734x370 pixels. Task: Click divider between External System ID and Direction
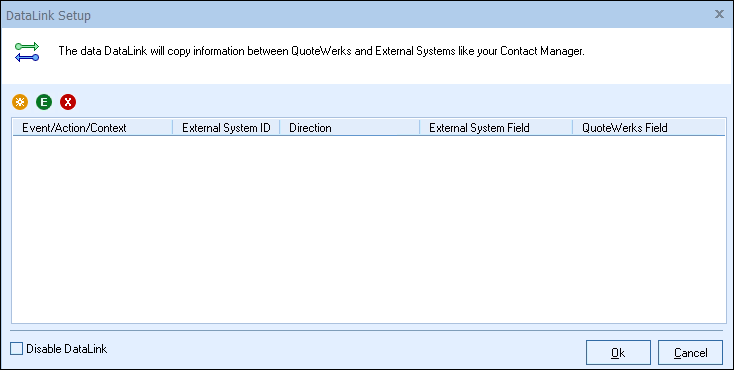point(279,127)
